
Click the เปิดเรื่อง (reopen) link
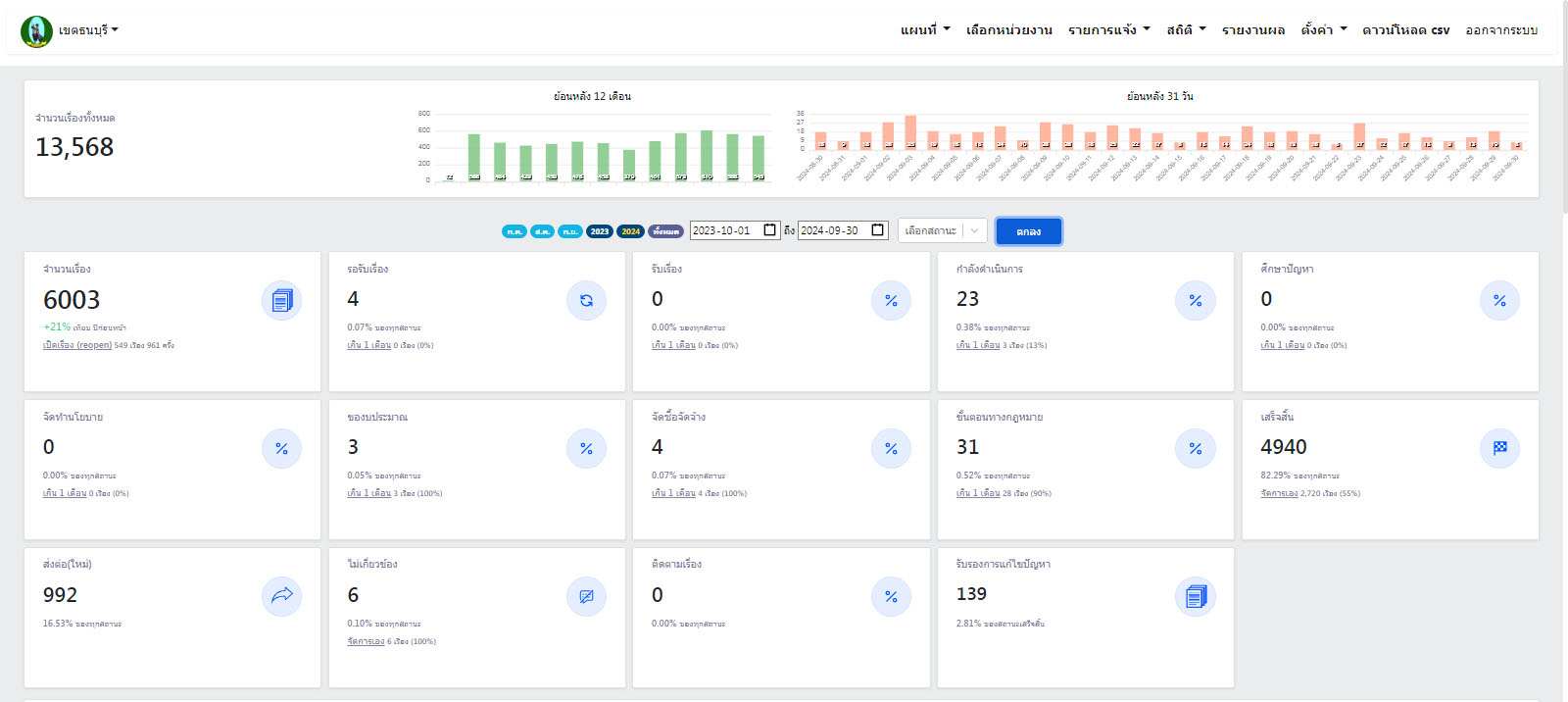[x=77, y=345]
